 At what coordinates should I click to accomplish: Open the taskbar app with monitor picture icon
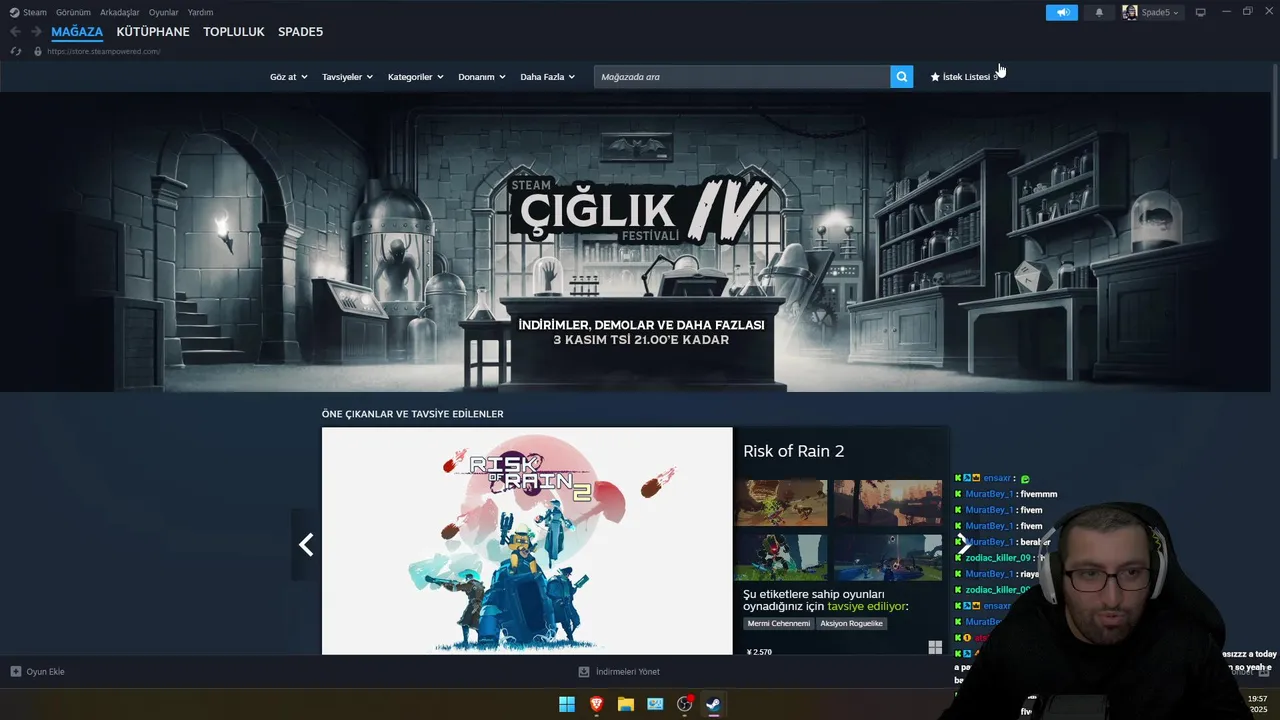pyautogui.click(x=655, y=704)
